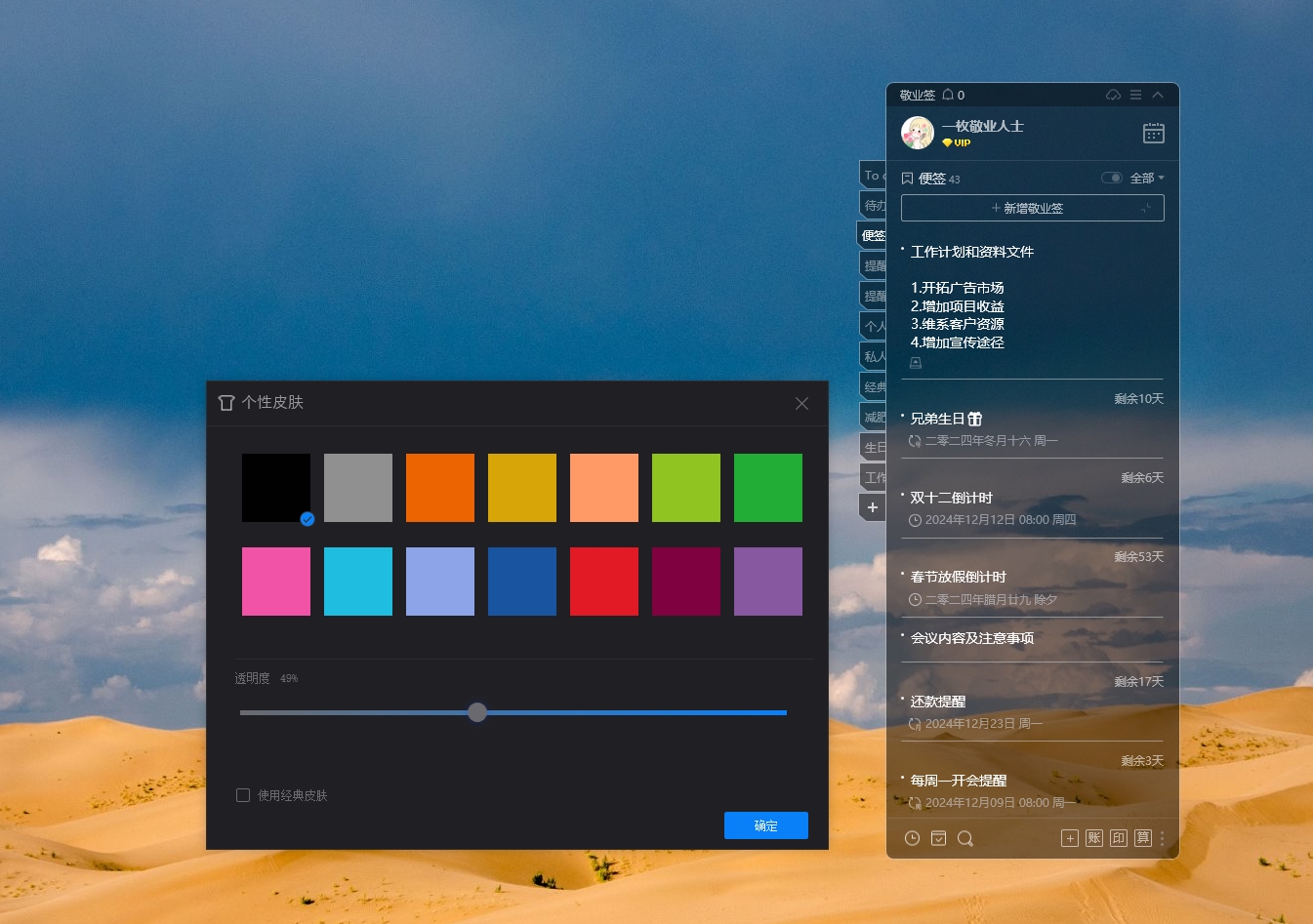Choose the lavender blue skin swatch
Viewport: 1313px width, 924px height.
[x=440, y=582]
